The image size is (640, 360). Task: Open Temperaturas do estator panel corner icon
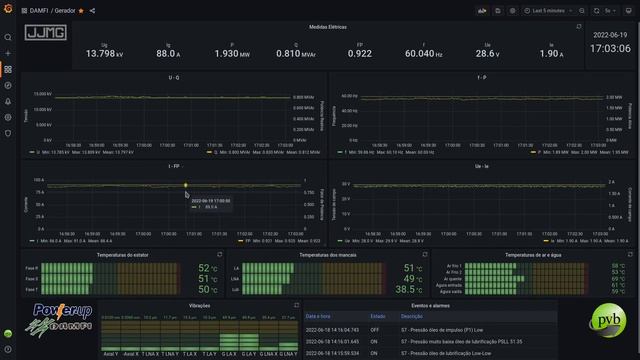coord(220,255)
